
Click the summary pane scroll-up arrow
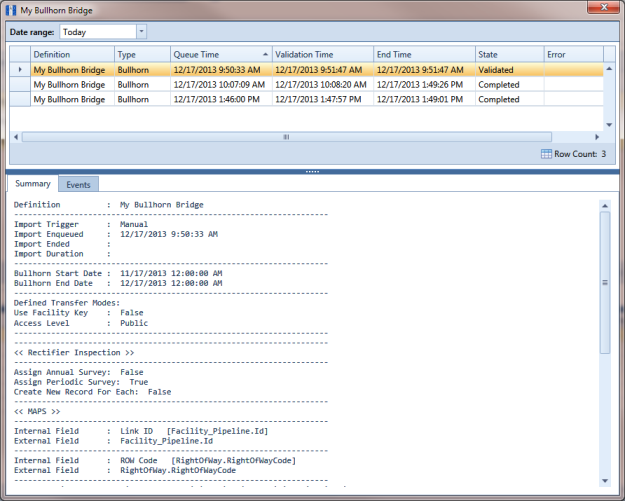pos(605,206)
